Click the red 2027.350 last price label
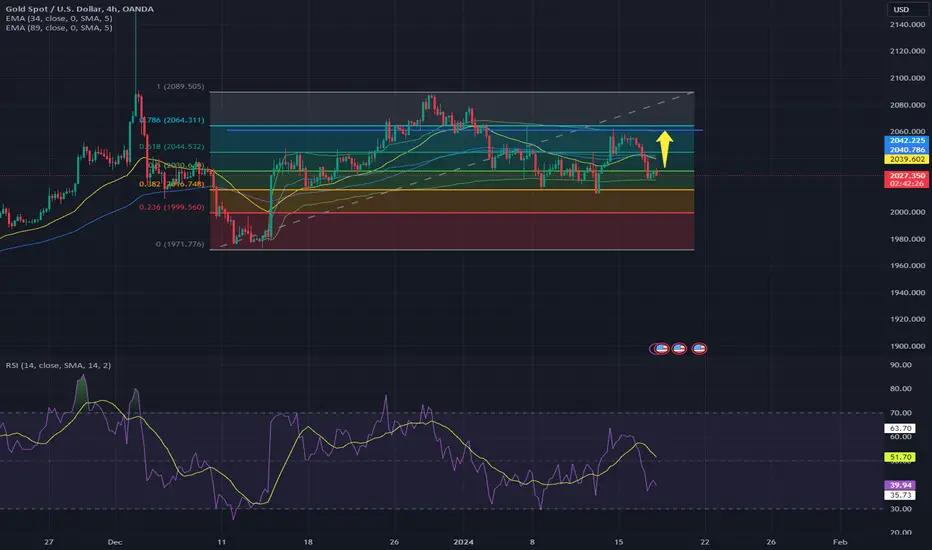Viewport: 932px width, 550px height. [x=906, y=176]
